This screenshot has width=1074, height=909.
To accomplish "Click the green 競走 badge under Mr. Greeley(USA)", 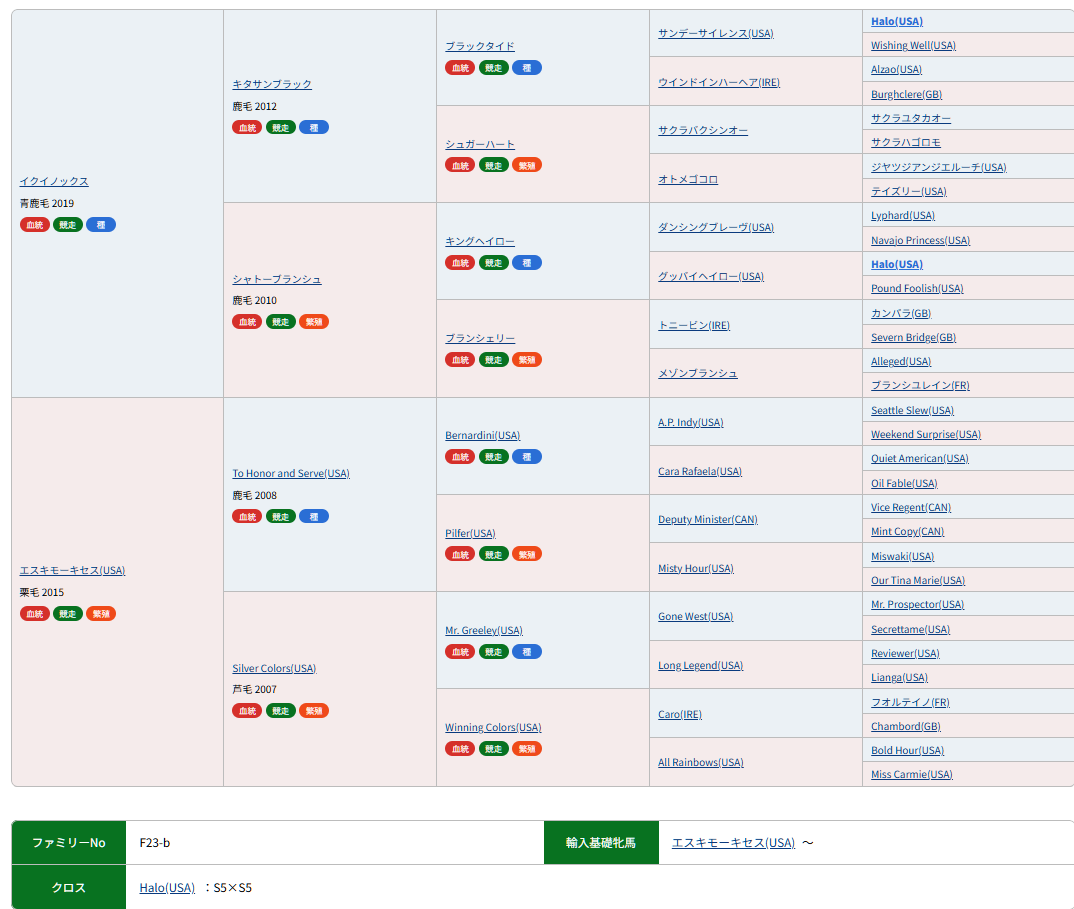I will point(493,652).
